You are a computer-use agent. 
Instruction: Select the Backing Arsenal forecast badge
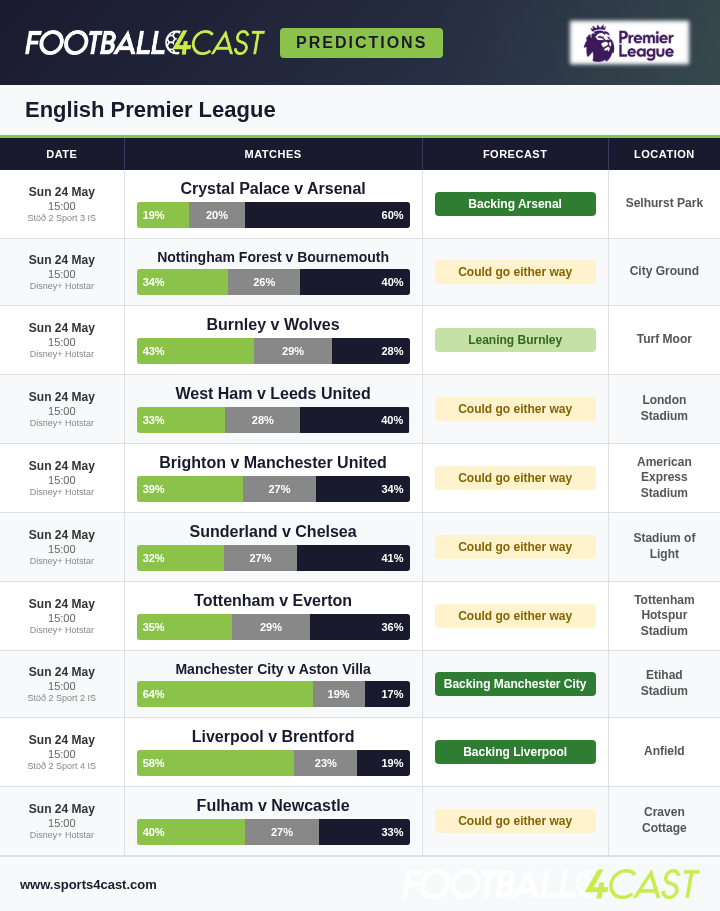tap(515, 204)
